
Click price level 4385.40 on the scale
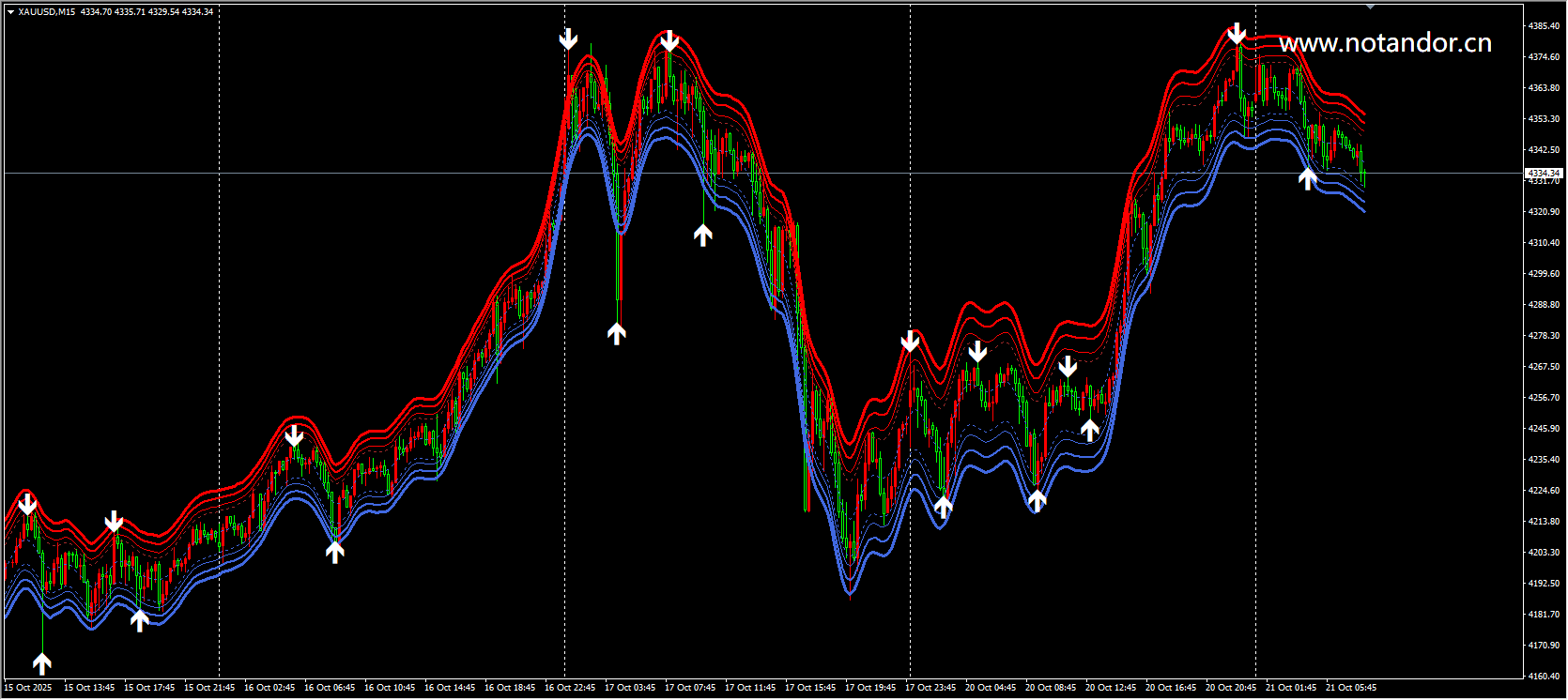[x=1544, y=26]
